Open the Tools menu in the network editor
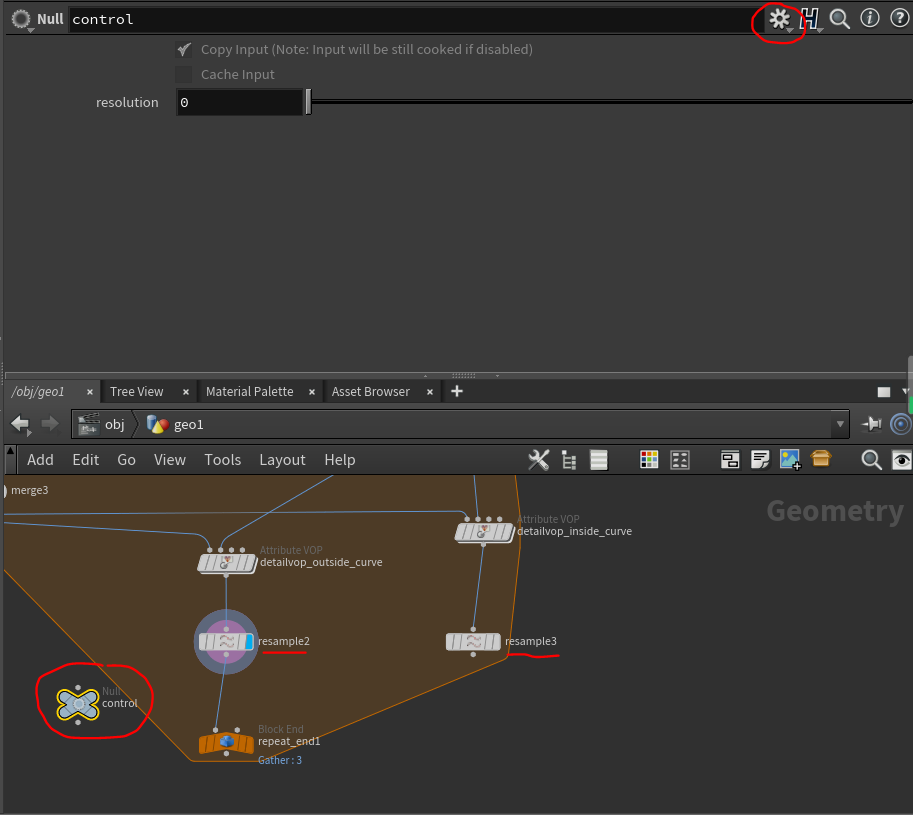Viewport: 913px width, 815px height. point(222,460)
